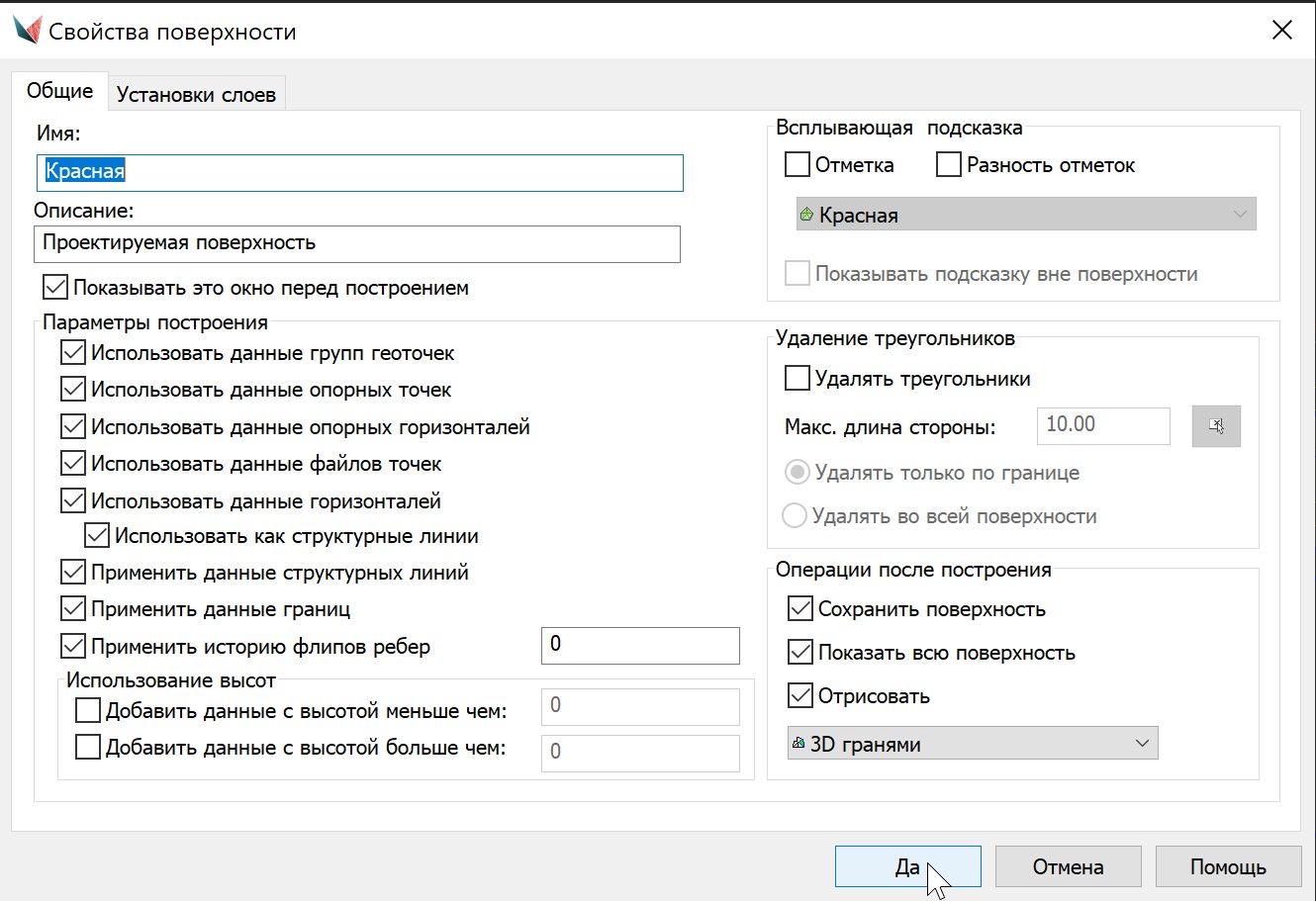
Task: Open the 3D гранями drawing mode dropdown
Action: pos(972,744)
